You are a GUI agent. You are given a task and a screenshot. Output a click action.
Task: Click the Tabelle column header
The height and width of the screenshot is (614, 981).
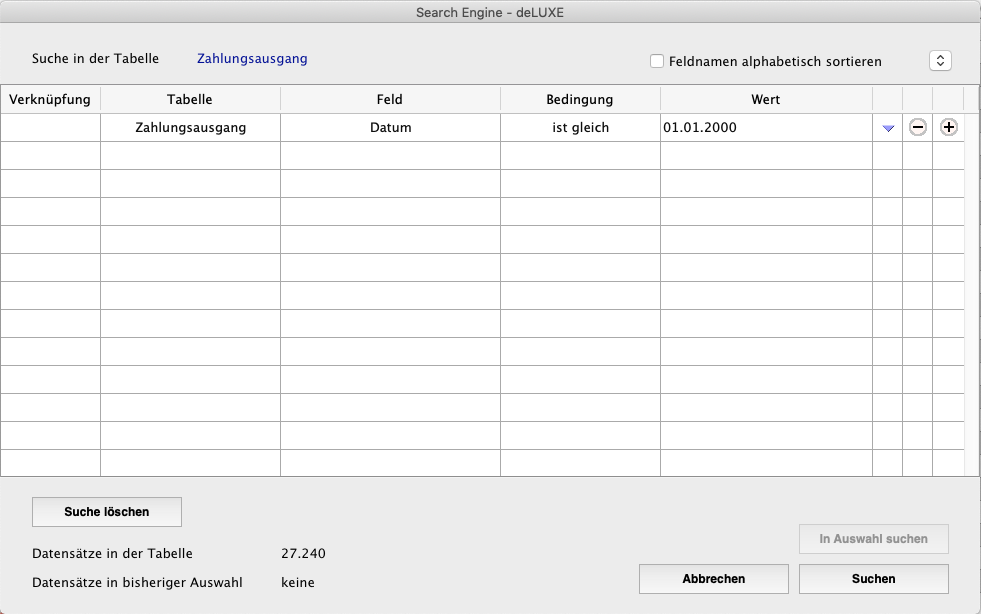(190, 100)
